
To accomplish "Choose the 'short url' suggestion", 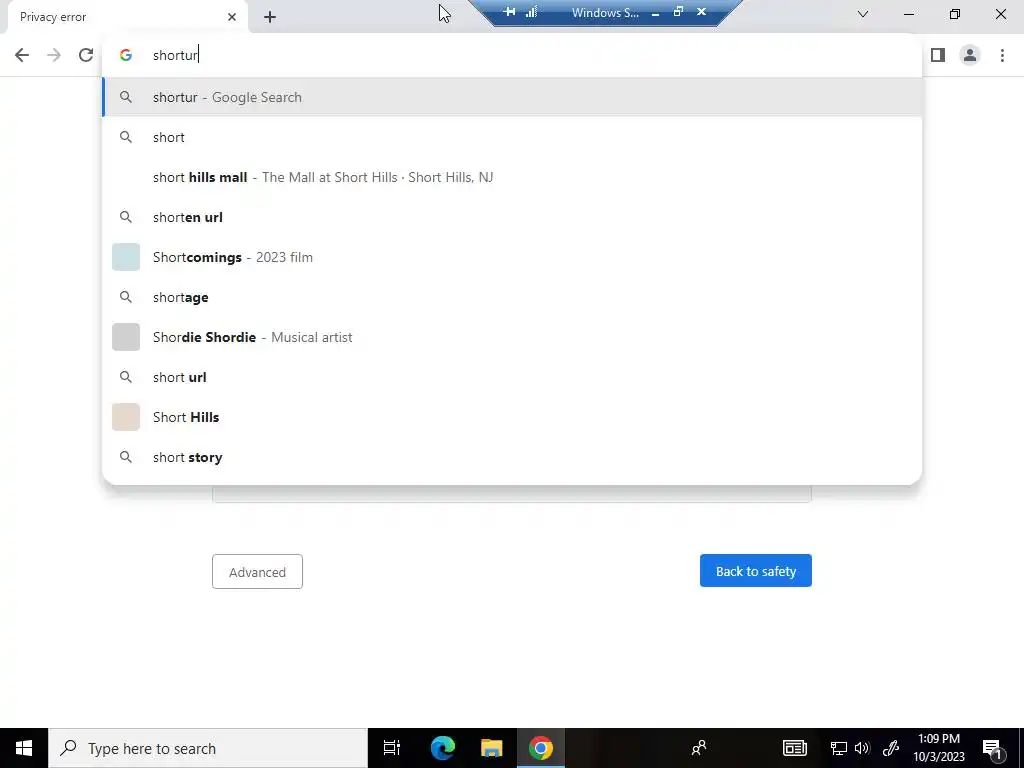I will point(512,377).
